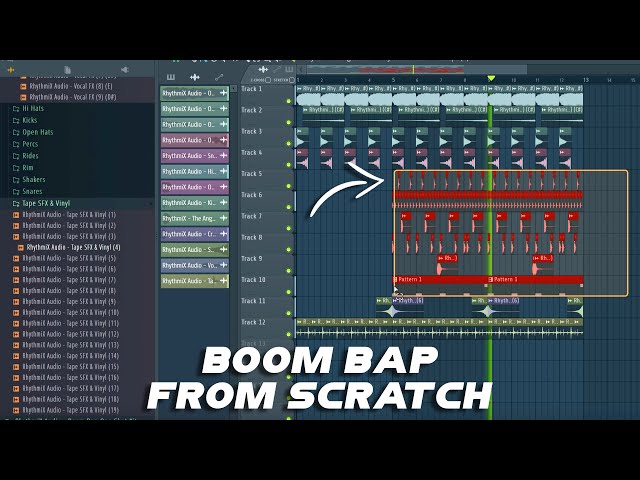640x480 pixels.
Task: Expand the Rim folder
Action: click(x=23, y=168)
